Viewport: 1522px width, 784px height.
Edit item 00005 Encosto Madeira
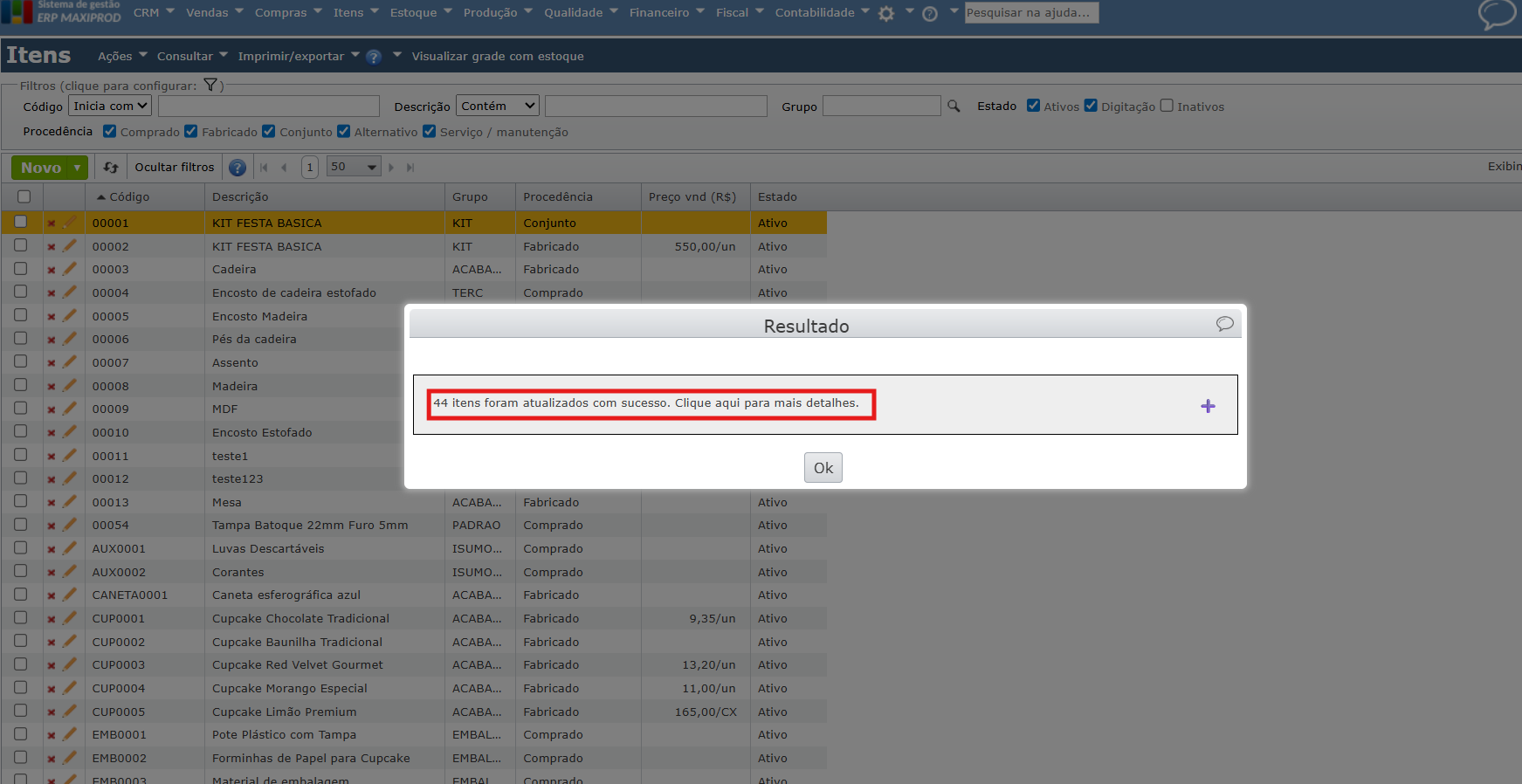pyautogui.click(x=70, y=316)
